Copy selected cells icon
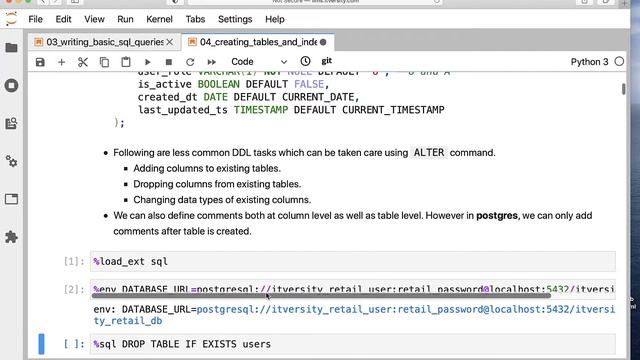 coord(104,62)
